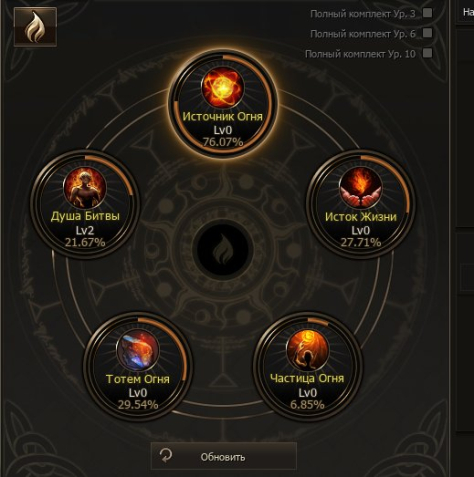Click the flame icon in the top-left corner
Image resolution: width=474 pixels, height=477 pixels.
pos(35,27)
